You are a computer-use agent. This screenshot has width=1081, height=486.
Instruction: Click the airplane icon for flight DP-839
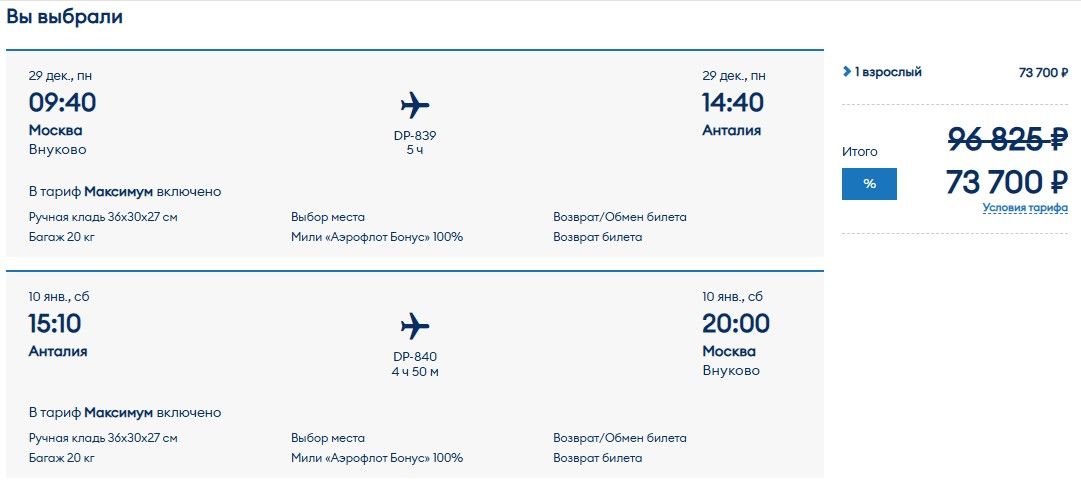414,105
